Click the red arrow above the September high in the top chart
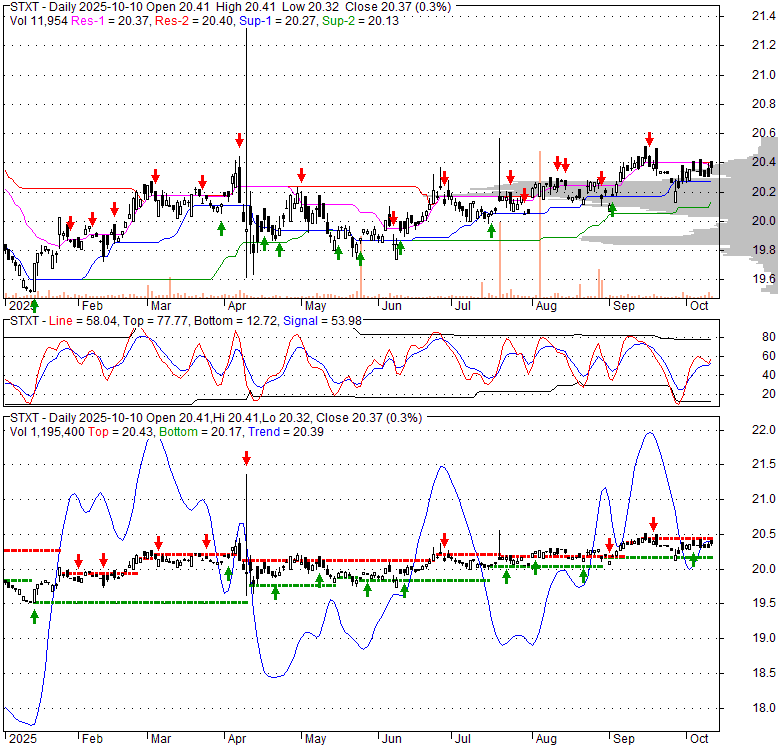 [x=649, y=139]
